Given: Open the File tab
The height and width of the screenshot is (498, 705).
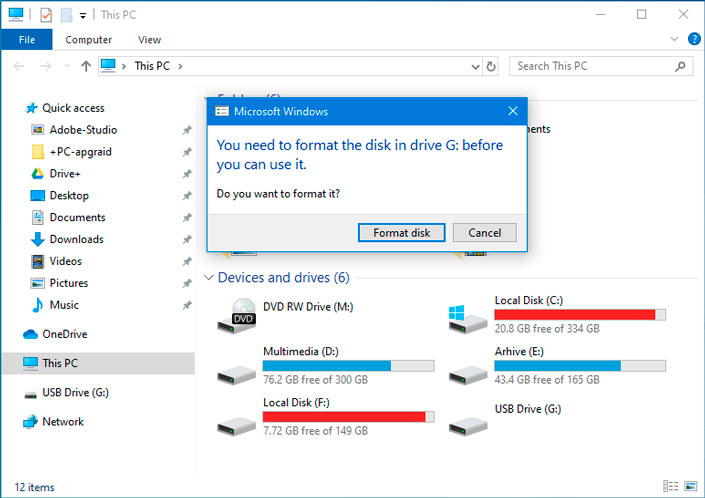Looking at the screenshot, I should [27, 40].
